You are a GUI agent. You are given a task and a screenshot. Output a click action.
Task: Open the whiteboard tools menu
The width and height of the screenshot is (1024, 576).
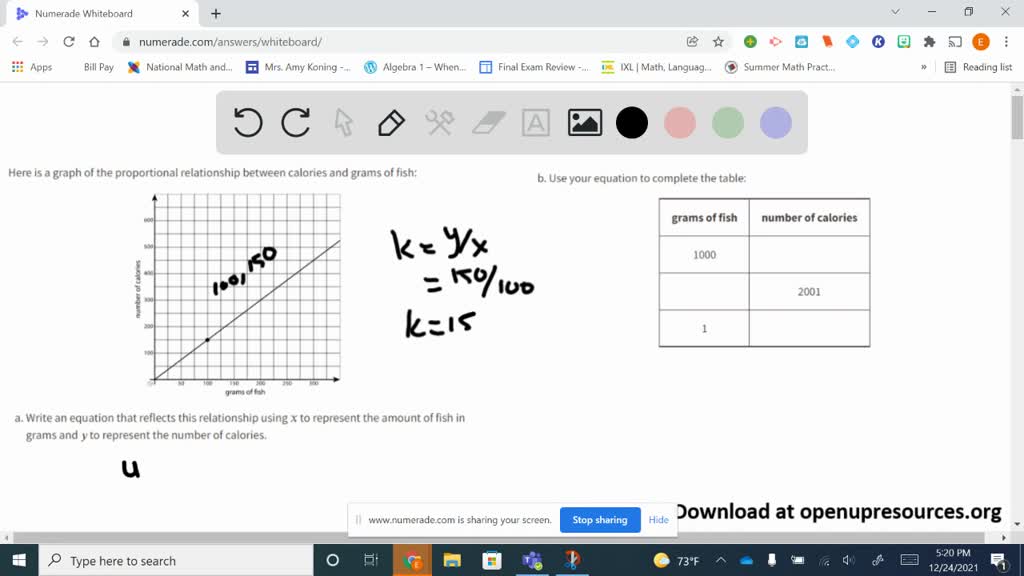(437, 122)
